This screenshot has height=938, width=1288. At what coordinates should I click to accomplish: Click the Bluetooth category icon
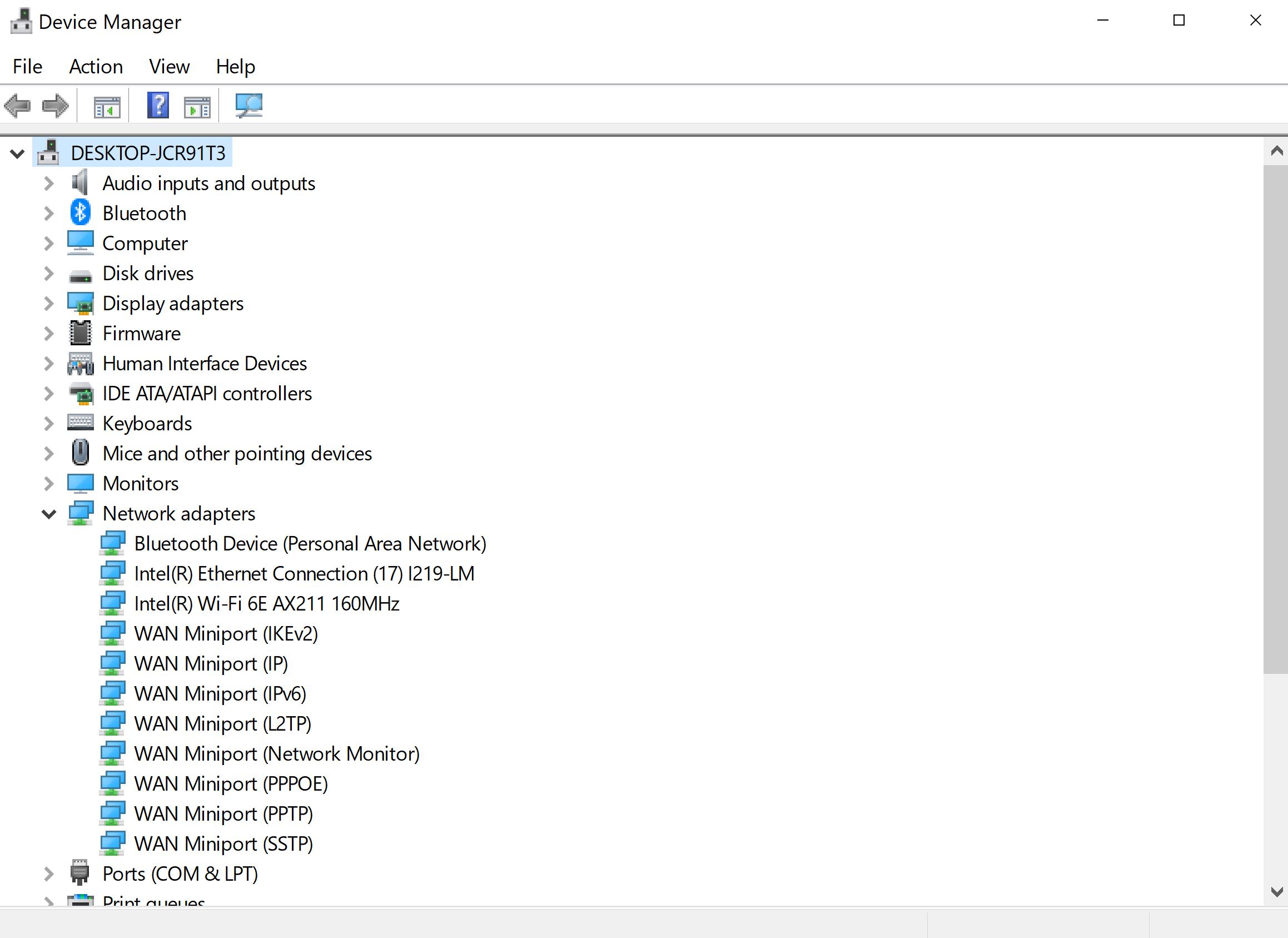80,213
